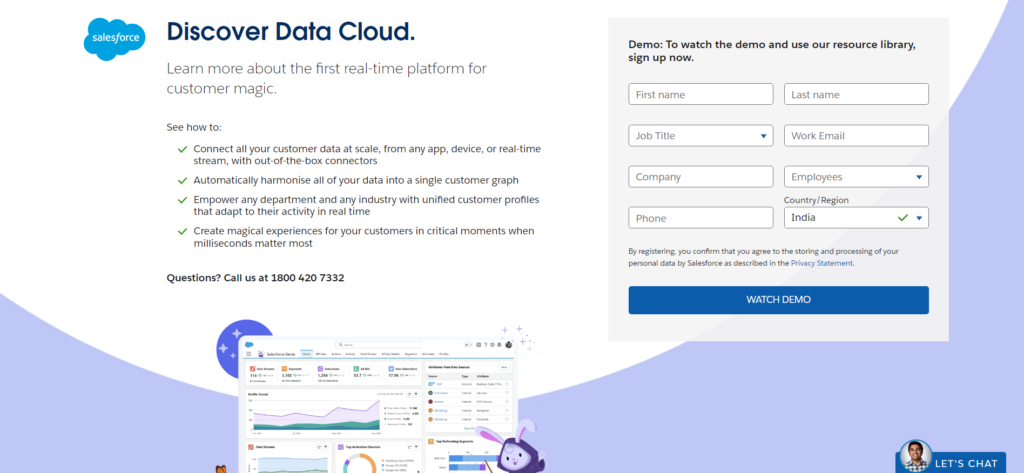
Task: Open the Job Title dropdown
Action: click(x=700, y=136)
